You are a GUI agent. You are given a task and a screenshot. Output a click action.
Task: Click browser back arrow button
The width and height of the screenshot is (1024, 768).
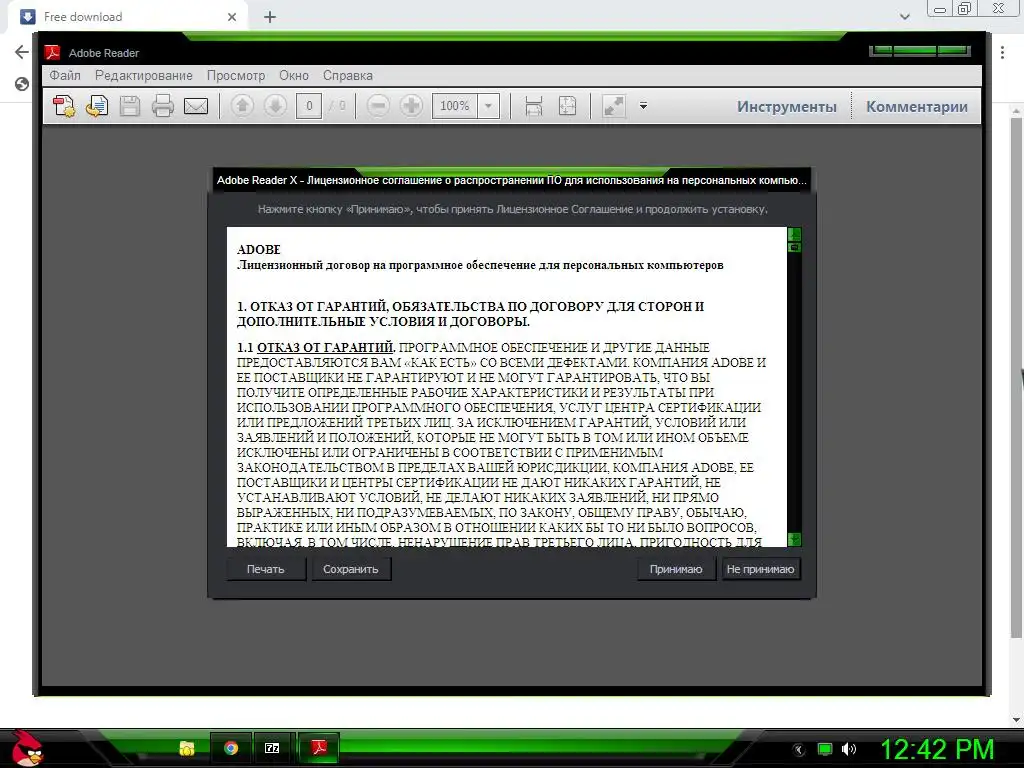[x=22, y=52]
